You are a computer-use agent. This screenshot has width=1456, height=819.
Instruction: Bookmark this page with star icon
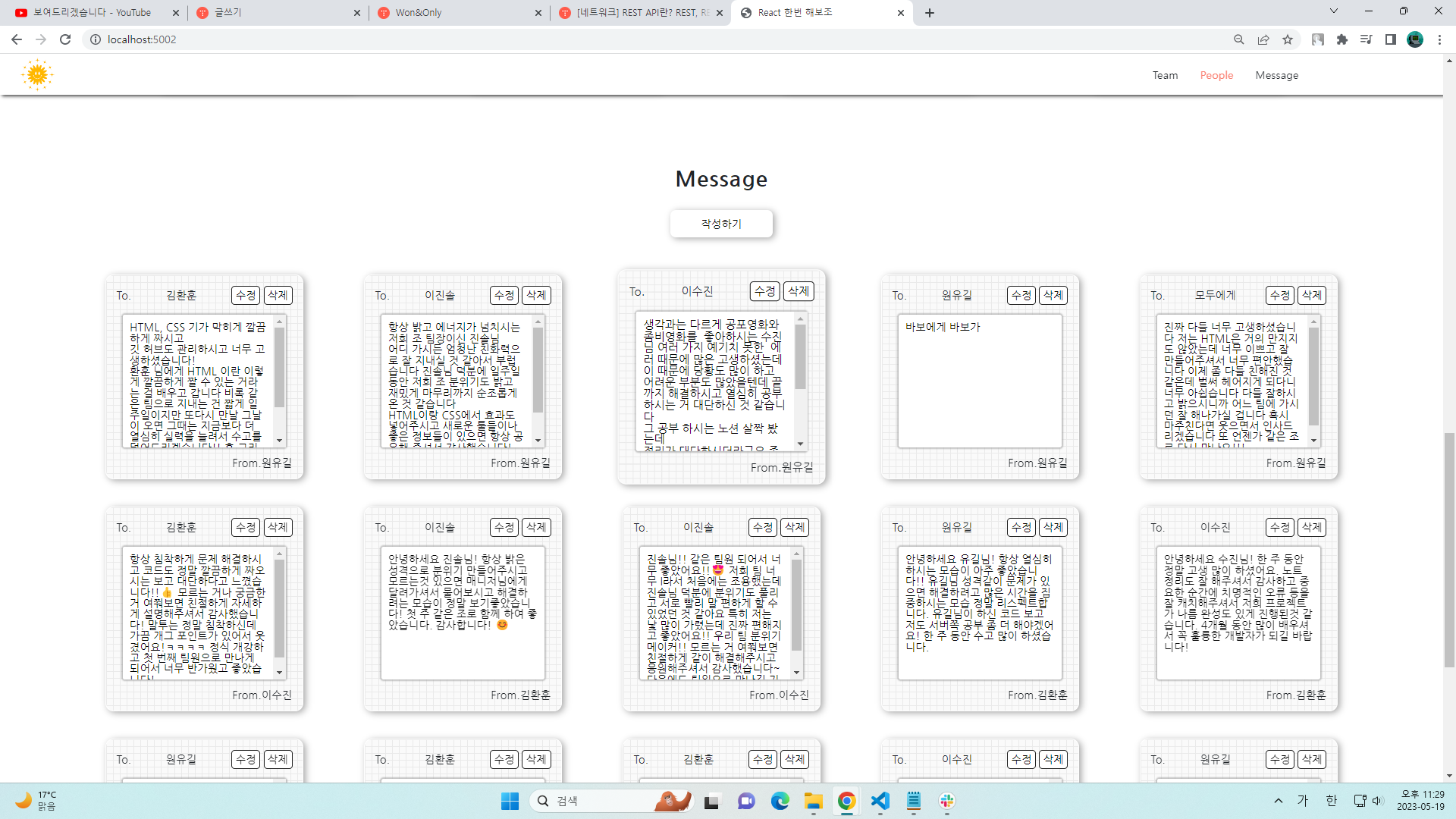point(1288,39)
